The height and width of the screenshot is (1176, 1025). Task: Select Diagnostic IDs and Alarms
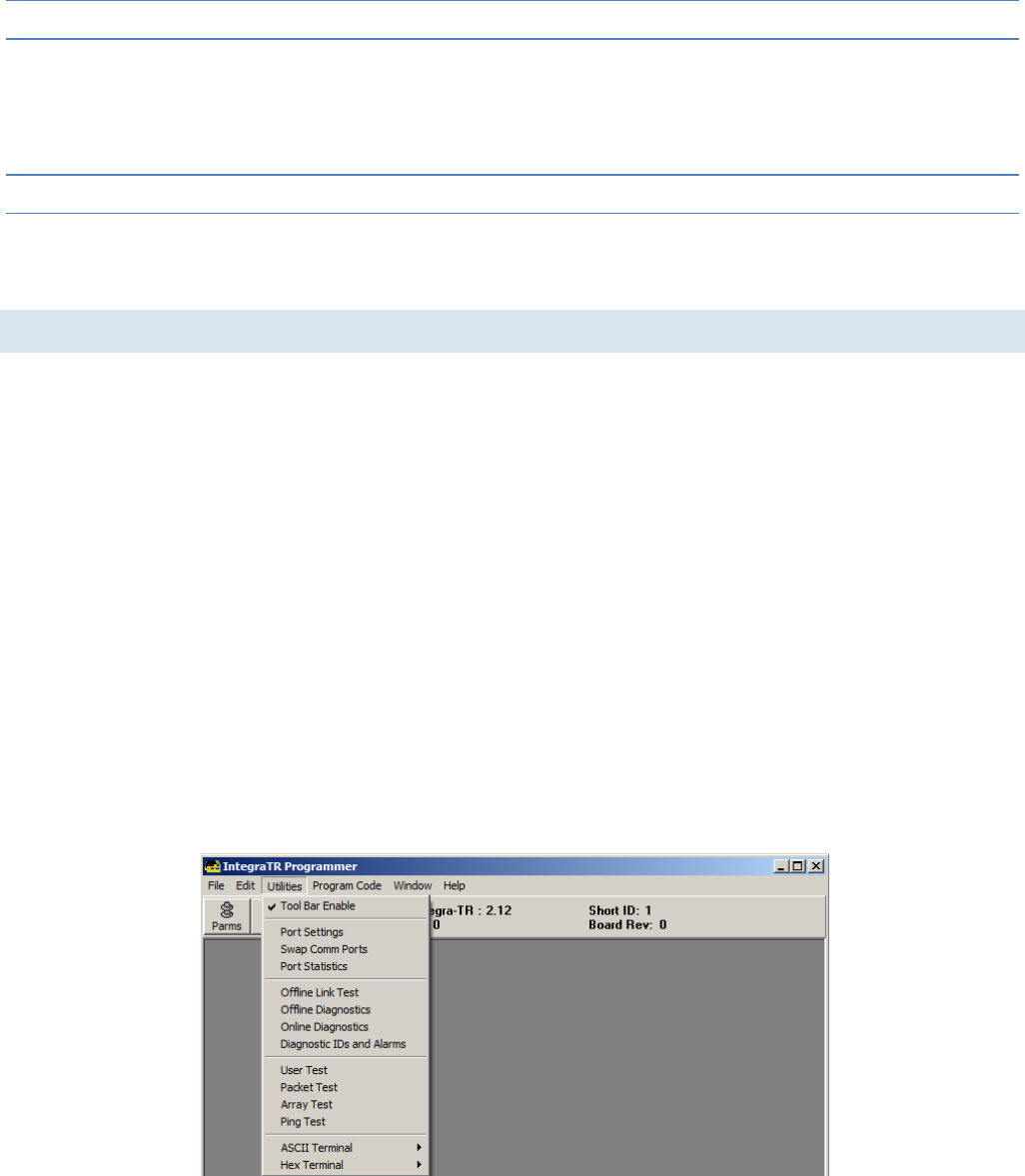pos(346,1044)
